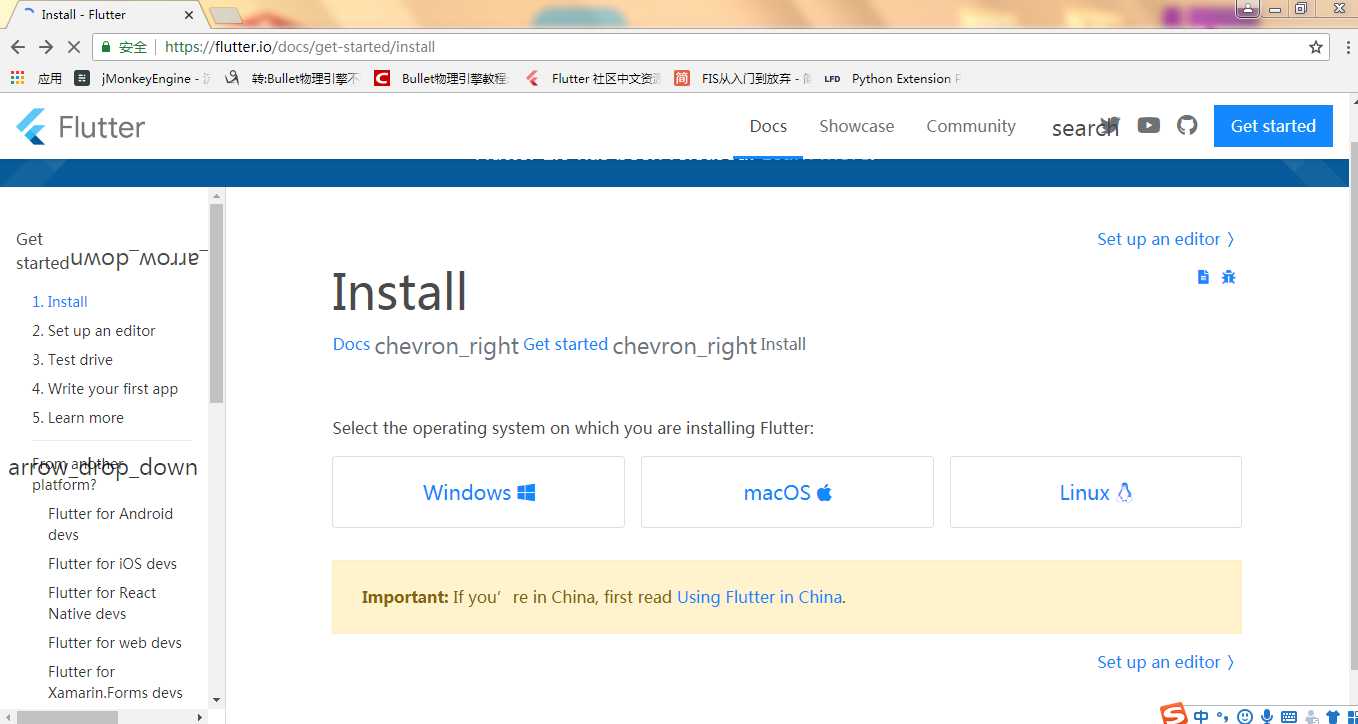Open 'Flutter for web devs' sidebar link
Screen dimensions: 1358x724
115,643
